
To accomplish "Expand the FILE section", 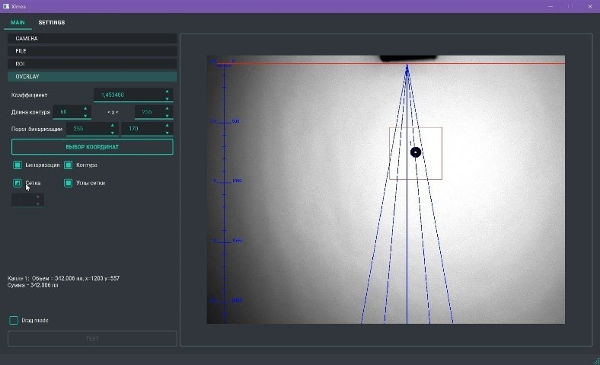I will [92, 51].
